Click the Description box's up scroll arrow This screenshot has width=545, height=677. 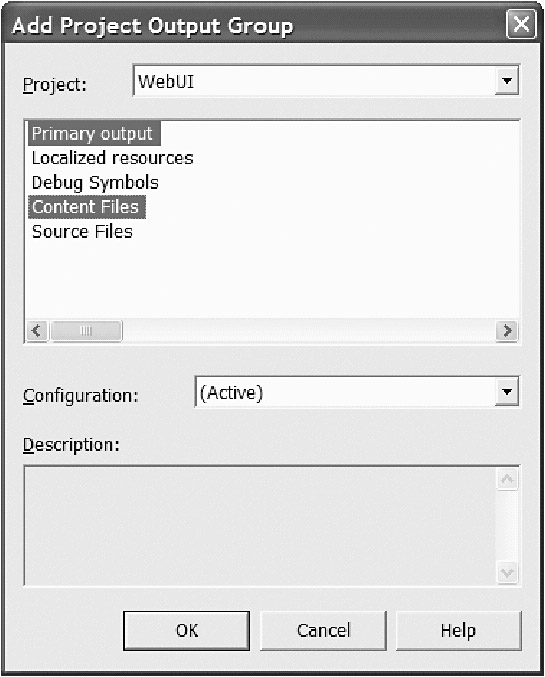click(x=507, y=479)
